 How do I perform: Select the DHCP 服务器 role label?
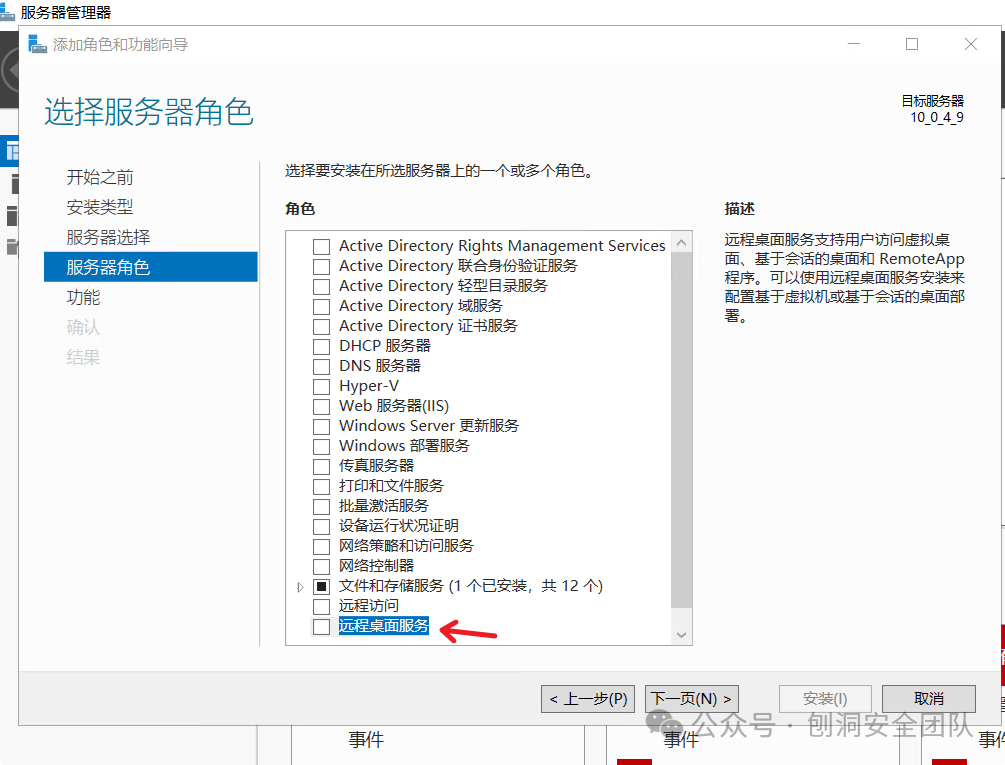click(x=385, y=346)
